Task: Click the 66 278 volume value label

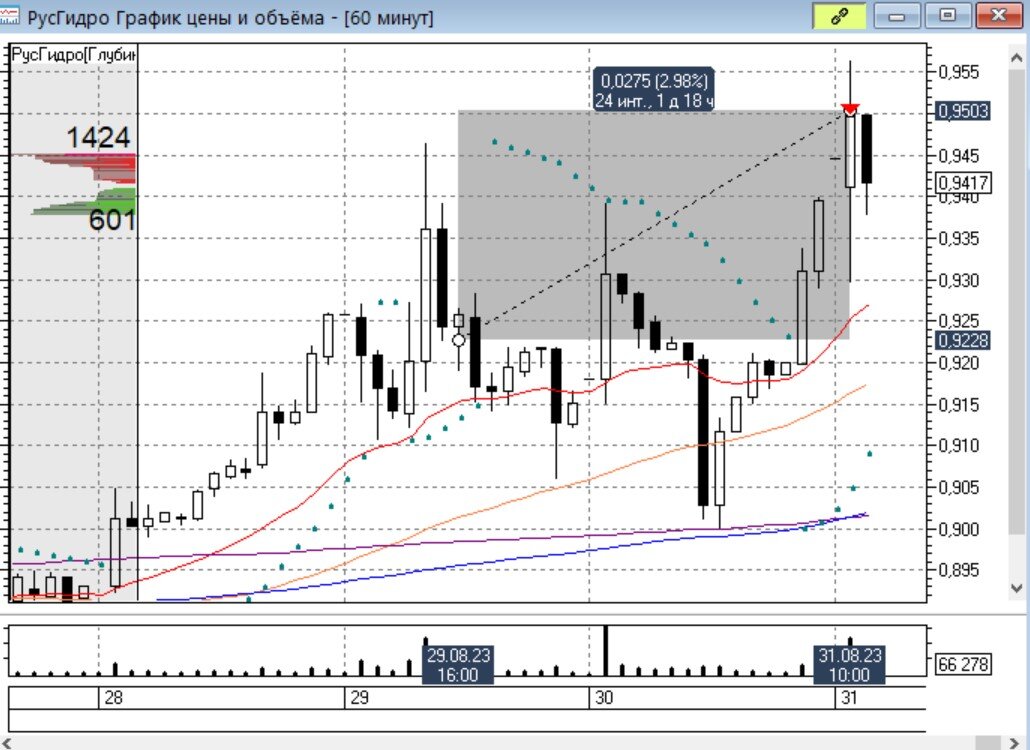Action: pyautogui.click(x=963, y=664)
